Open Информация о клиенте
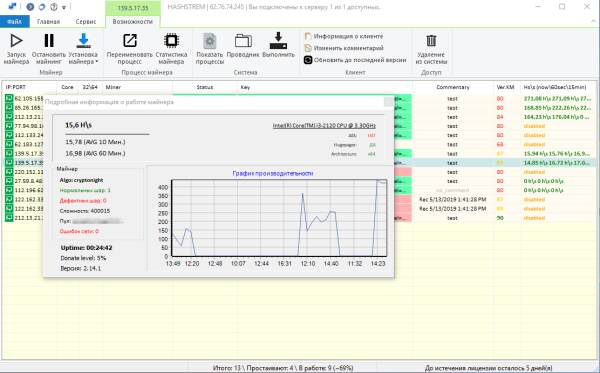 click(344, 36)
